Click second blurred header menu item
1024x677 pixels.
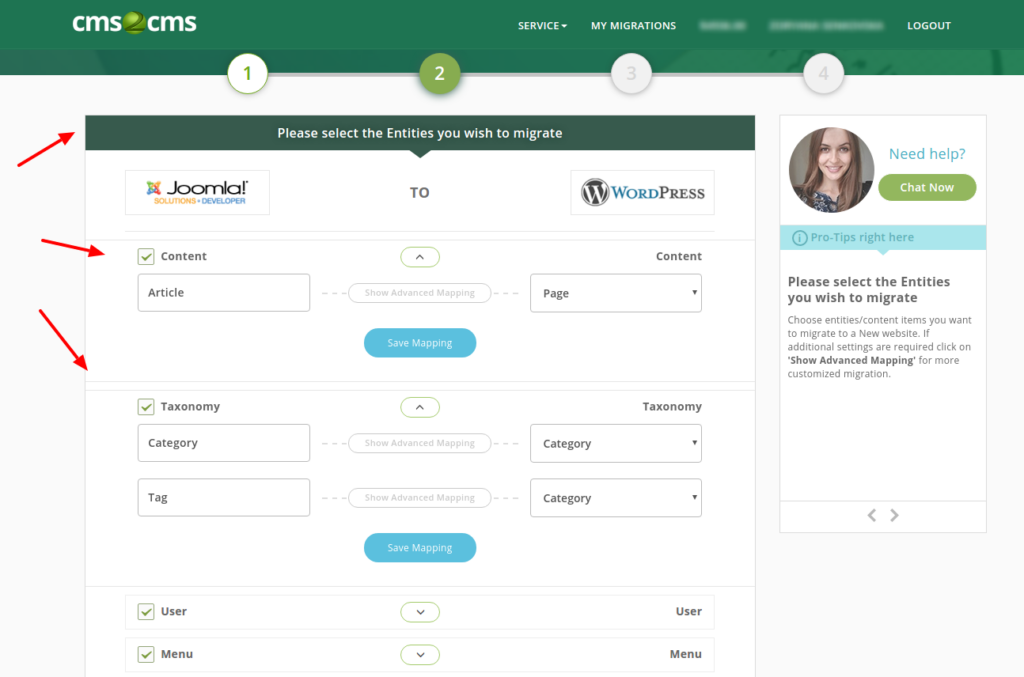pos(826,25)
